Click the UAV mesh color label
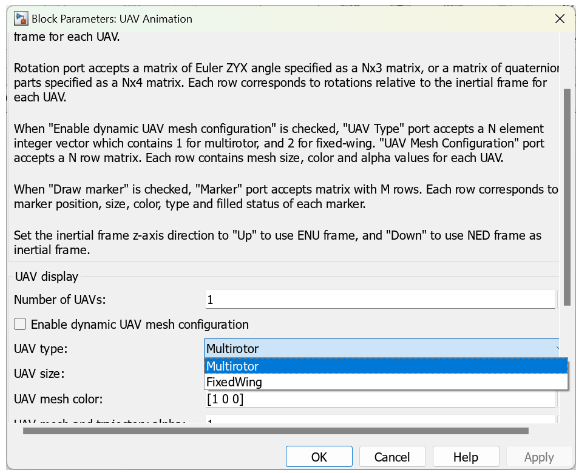This screenshot has height=473, width=580. point(58,399)
